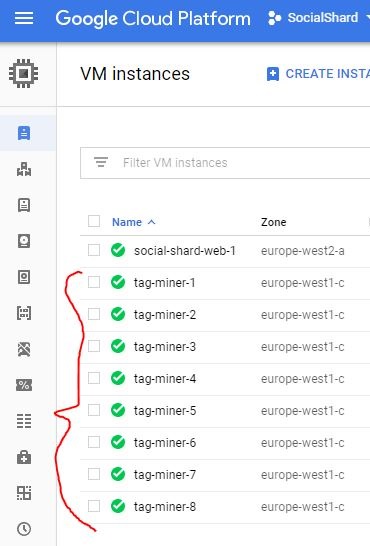Image resolution: width=370 pixels, height=546 pixels.
Task: Click the Google Cloud Platform logo text
Action: [x=153, y=18]
